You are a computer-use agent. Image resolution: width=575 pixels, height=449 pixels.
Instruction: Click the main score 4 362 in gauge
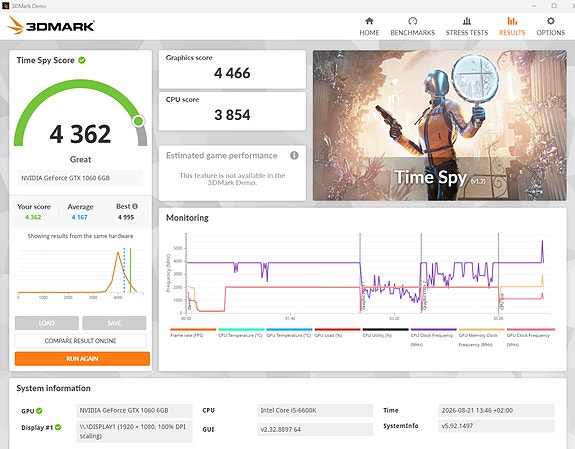pos(80,134)
